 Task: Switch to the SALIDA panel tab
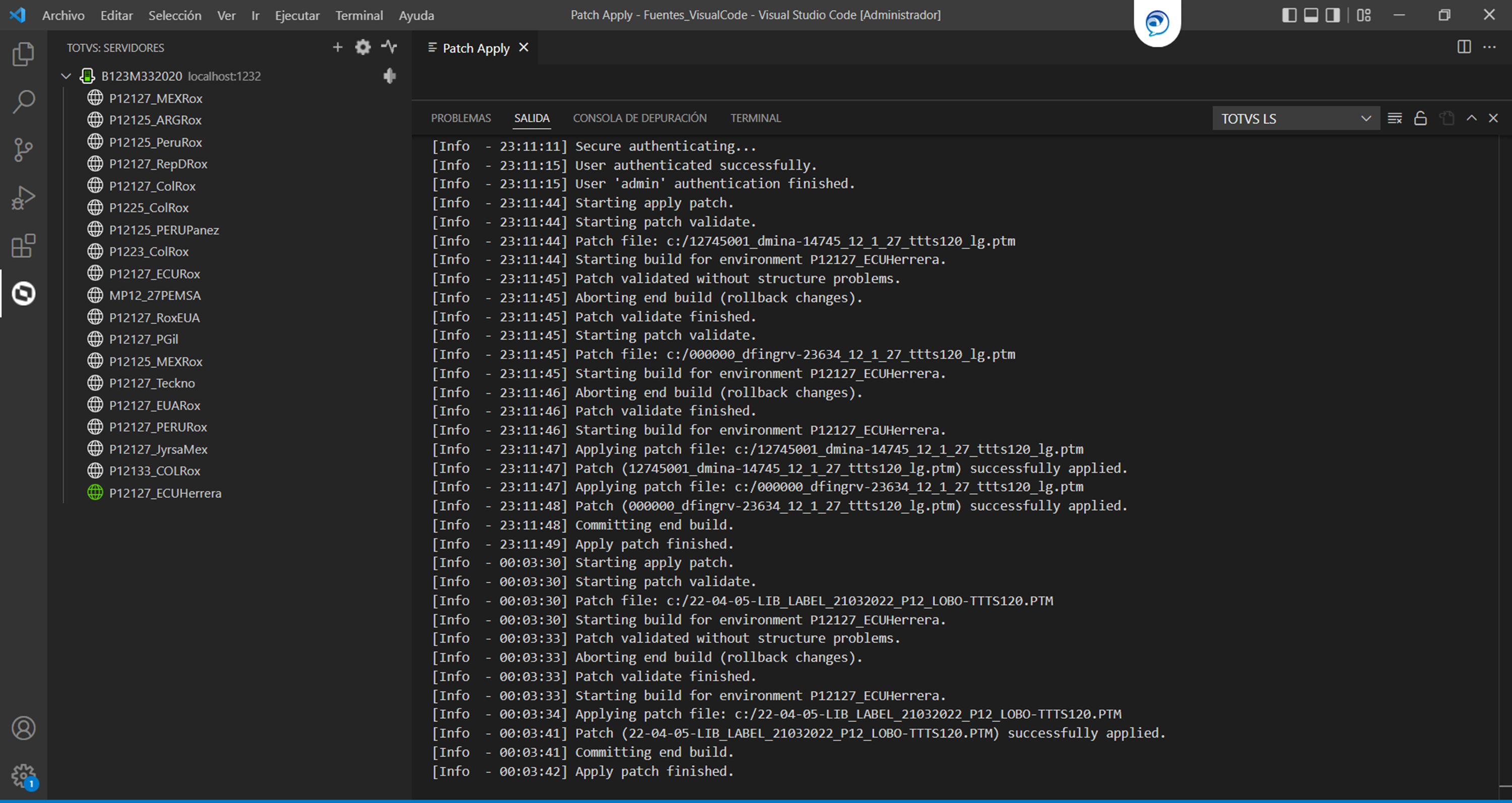(x=532, y=118)
